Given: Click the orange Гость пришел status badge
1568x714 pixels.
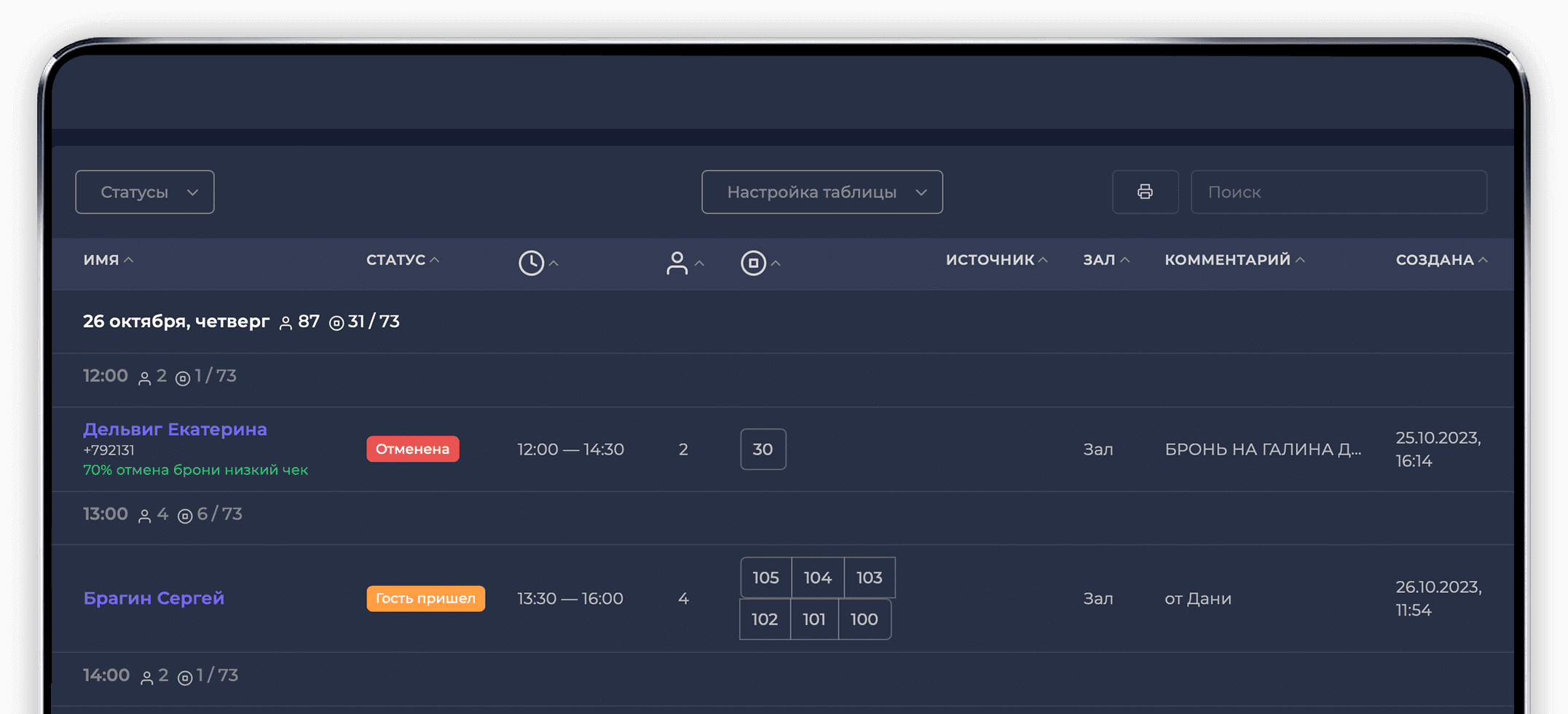Looking at the screenshot, I should 425,598.
